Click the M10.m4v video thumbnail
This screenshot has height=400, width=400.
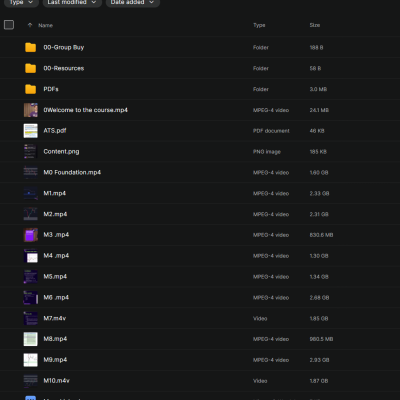pyautogui.click(x=30, y=381)
